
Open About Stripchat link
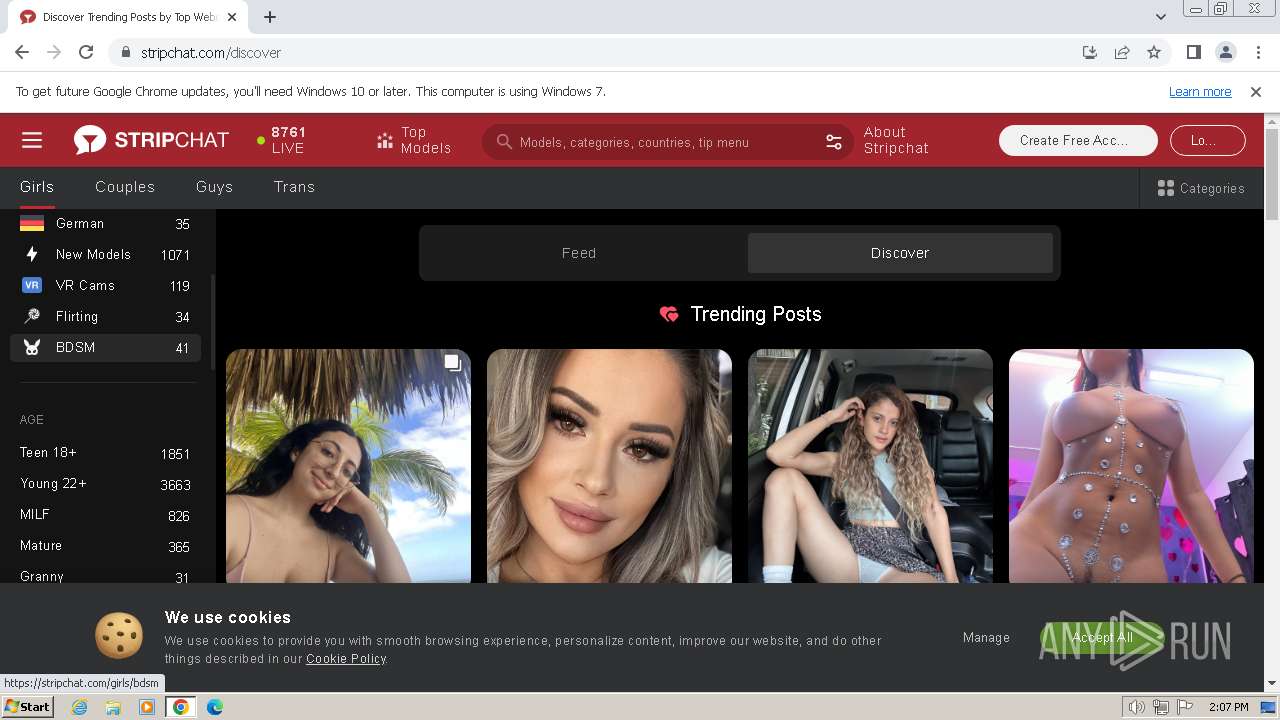click(x=896, y=140)
